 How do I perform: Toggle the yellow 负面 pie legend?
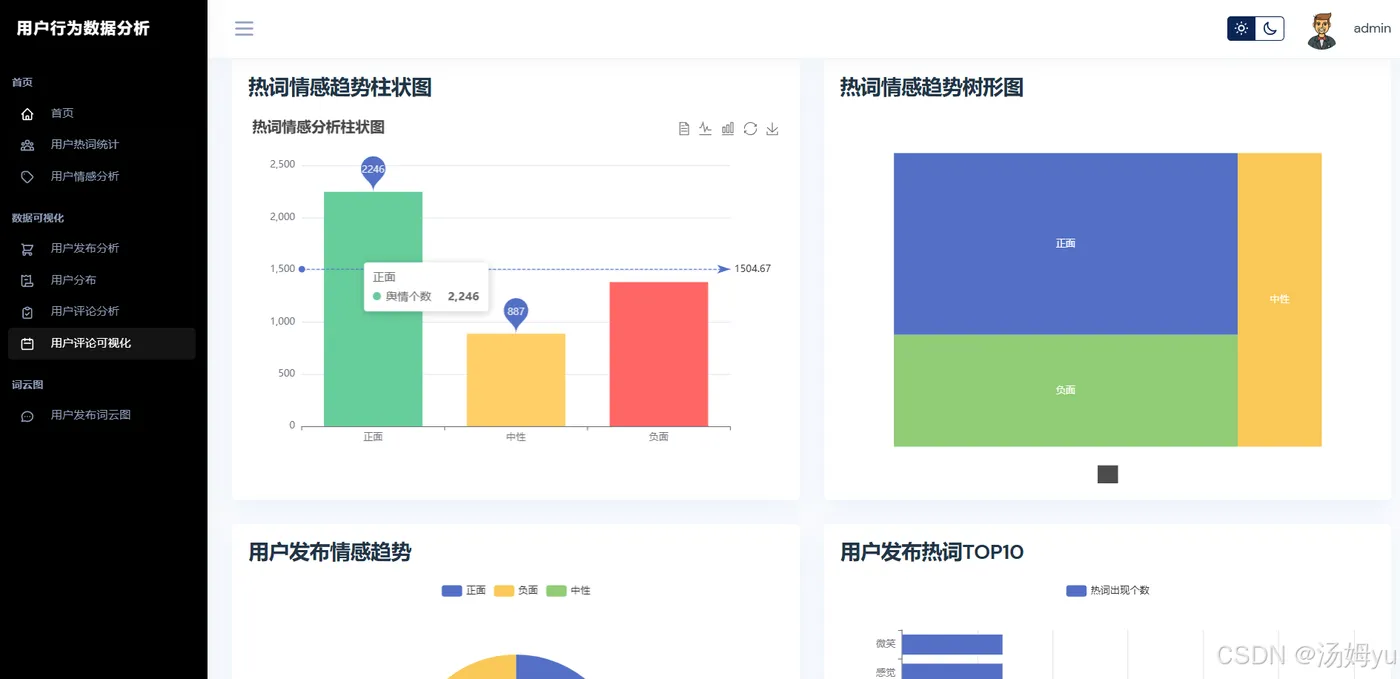tap(516, 590)
